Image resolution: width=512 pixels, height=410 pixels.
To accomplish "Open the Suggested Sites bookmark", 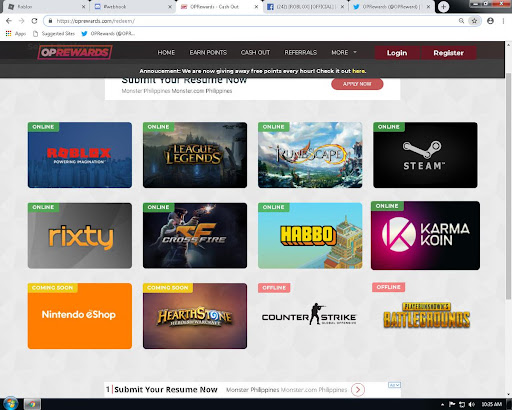I will (54, 33).
